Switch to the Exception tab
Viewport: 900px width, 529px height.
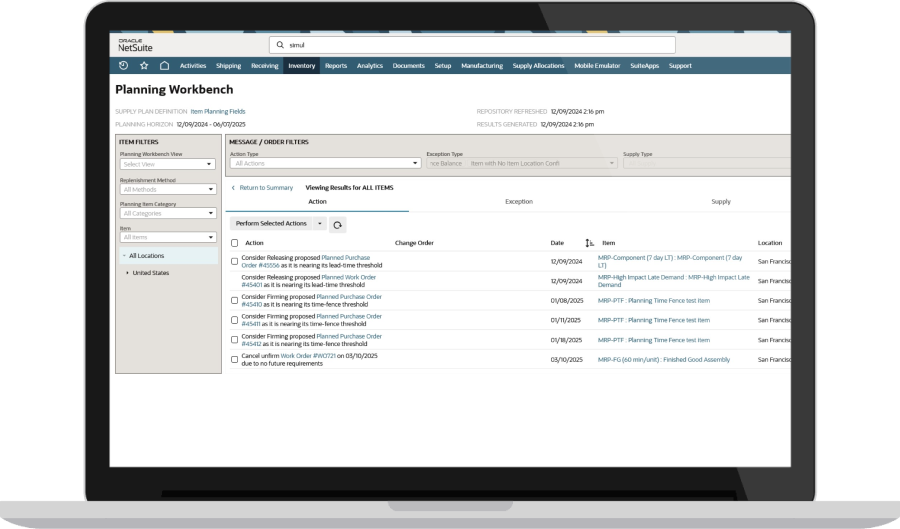[518, 201]
